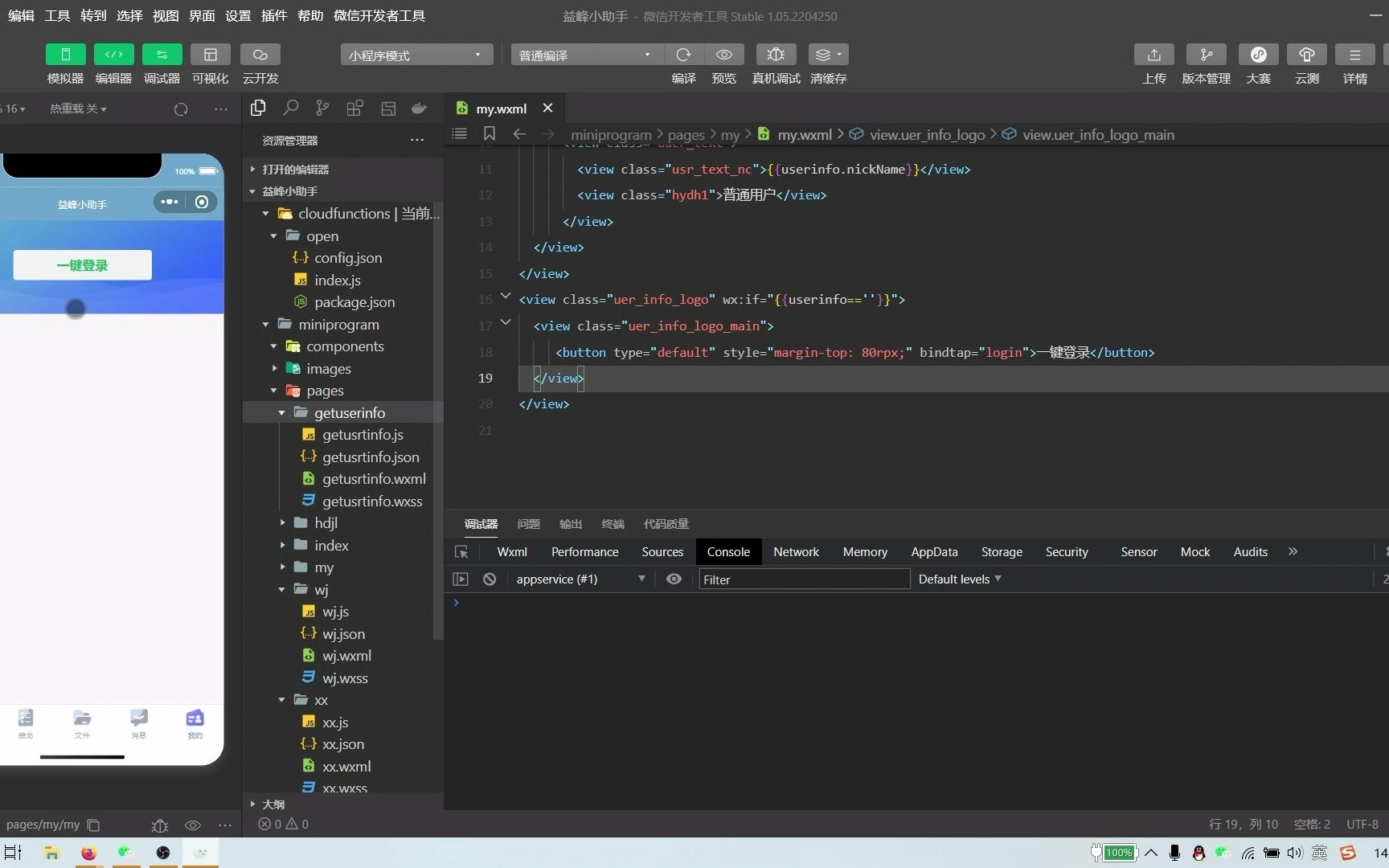
Task: Open the search icon in sidebar
Action: tap(290, 108)
